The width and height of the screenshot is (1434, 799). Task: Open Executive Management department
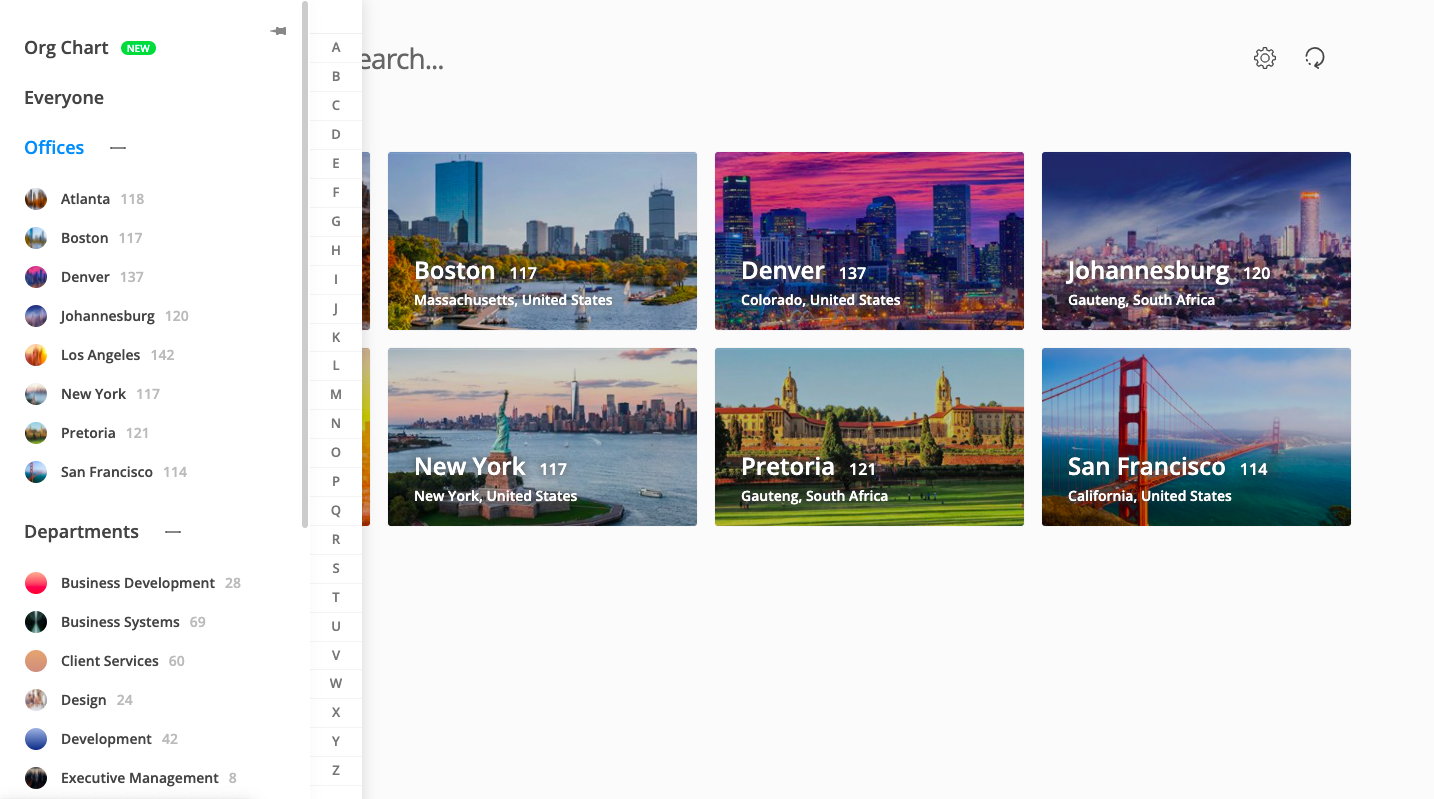click(x=140, y=778)
